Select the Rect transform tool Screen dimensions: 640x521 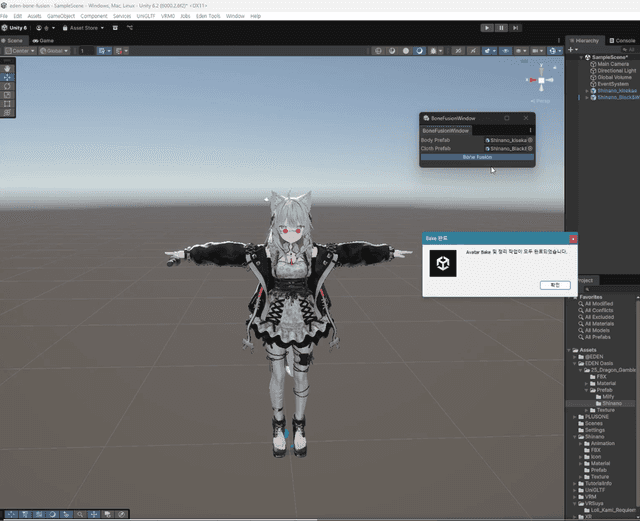tap(8, 104)
